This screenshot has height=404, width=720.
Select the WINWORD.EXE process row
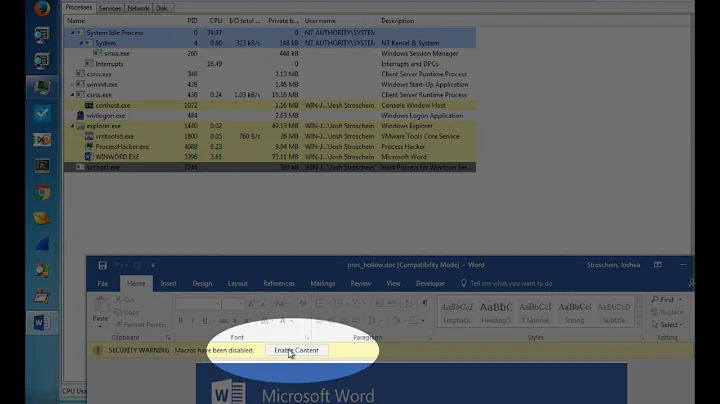pyautogui.click(x=270, y=157)
